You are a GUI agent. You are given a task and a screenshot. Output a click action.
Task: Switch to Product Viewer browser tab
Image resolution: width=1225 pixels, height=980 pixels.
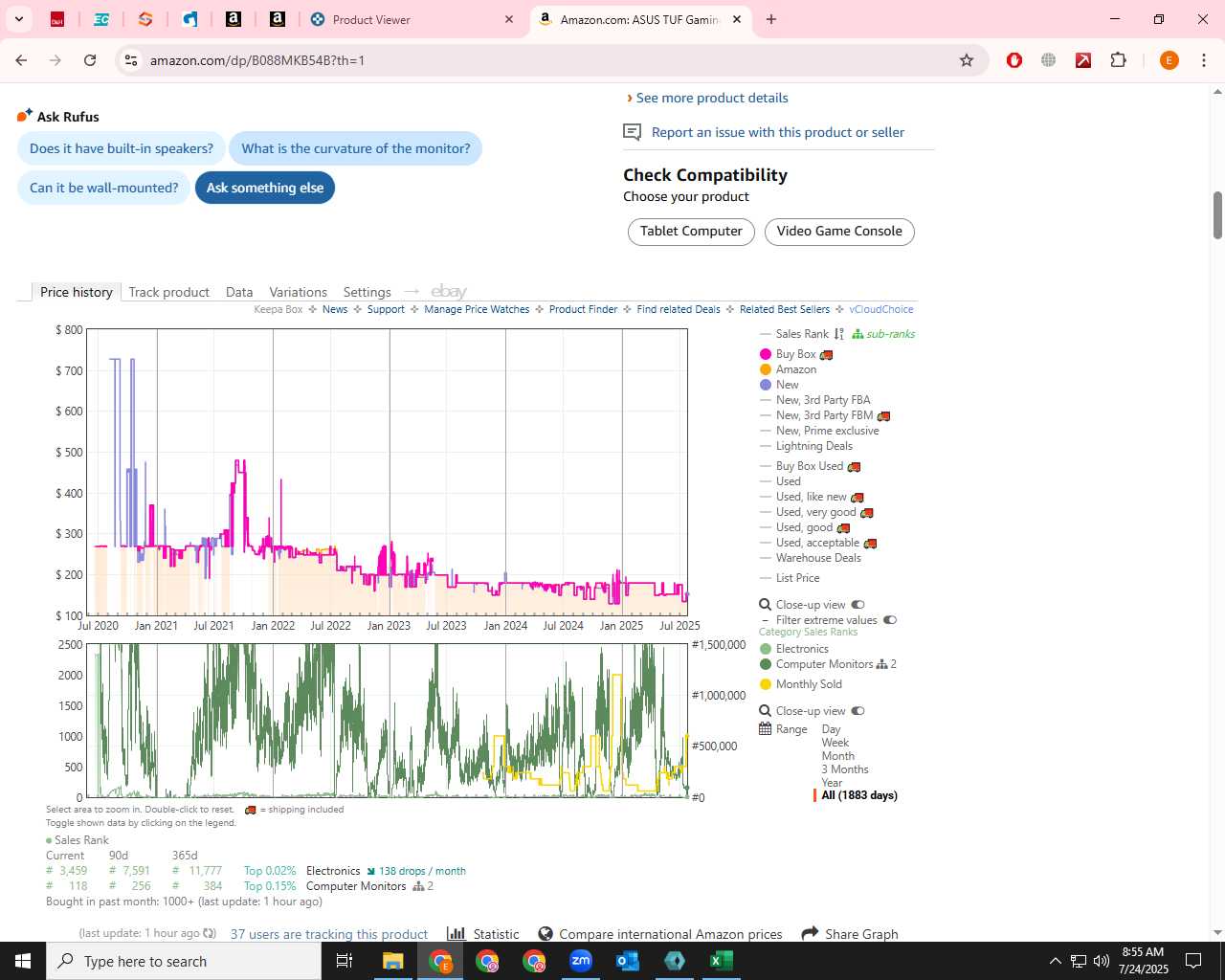[412, 19]
